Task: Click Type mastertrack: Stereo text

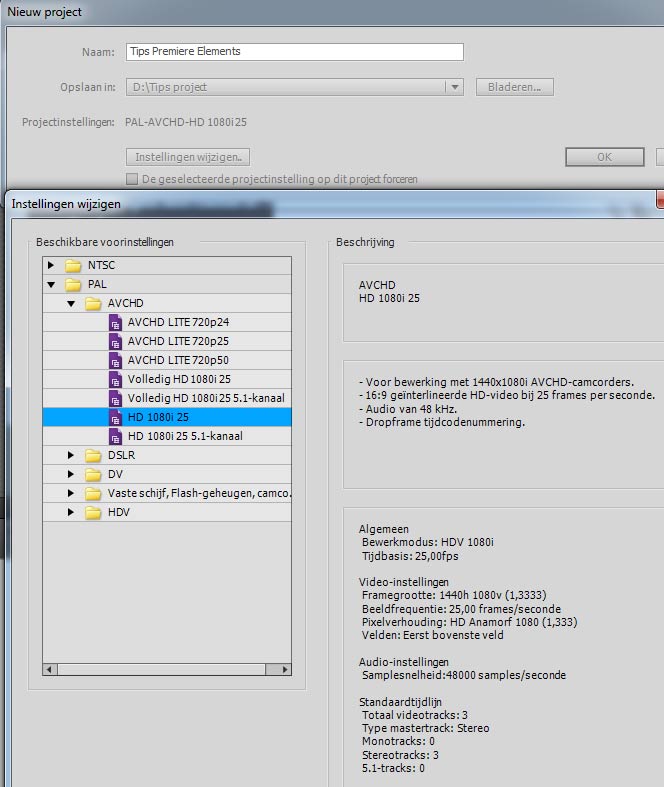Action: [x=426, y=728]
